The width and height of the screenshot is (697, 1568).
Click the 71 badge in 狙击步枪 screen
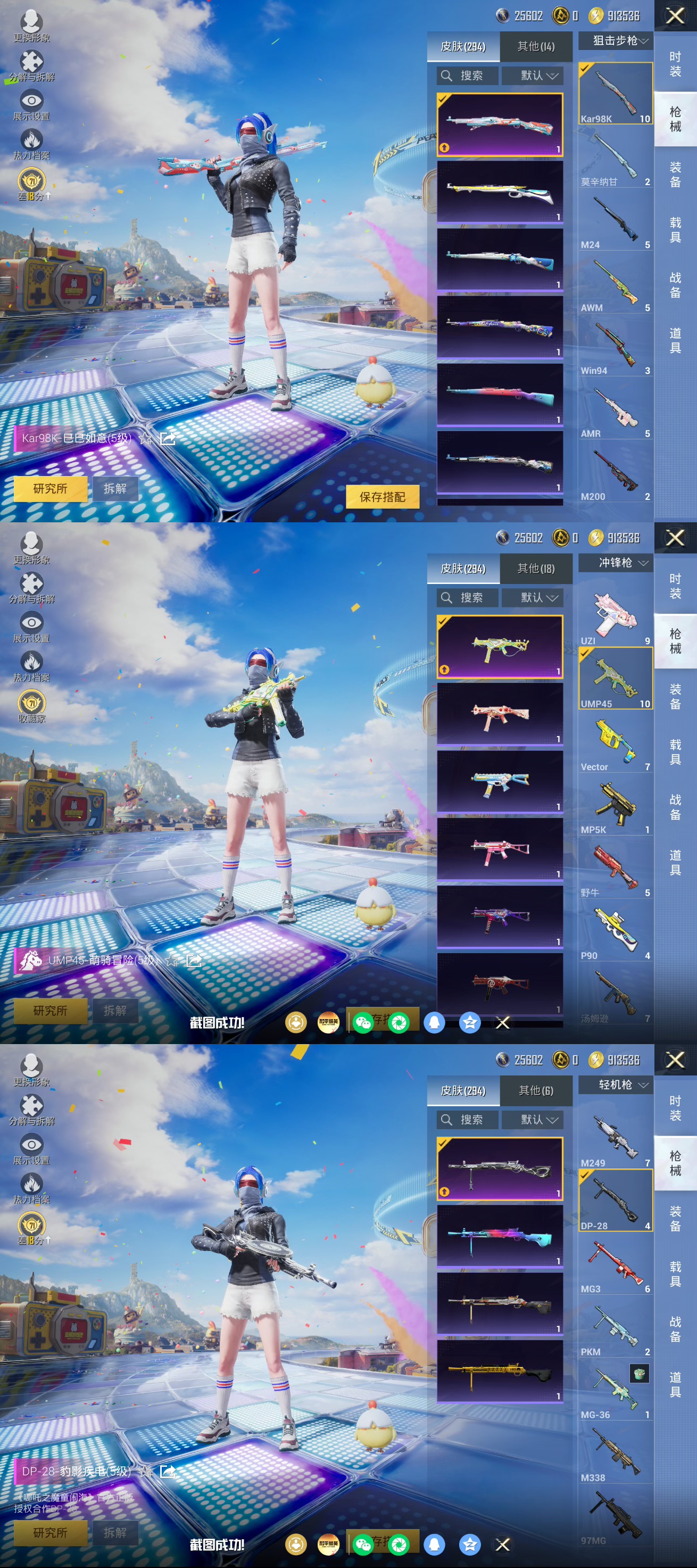(31, 184)
